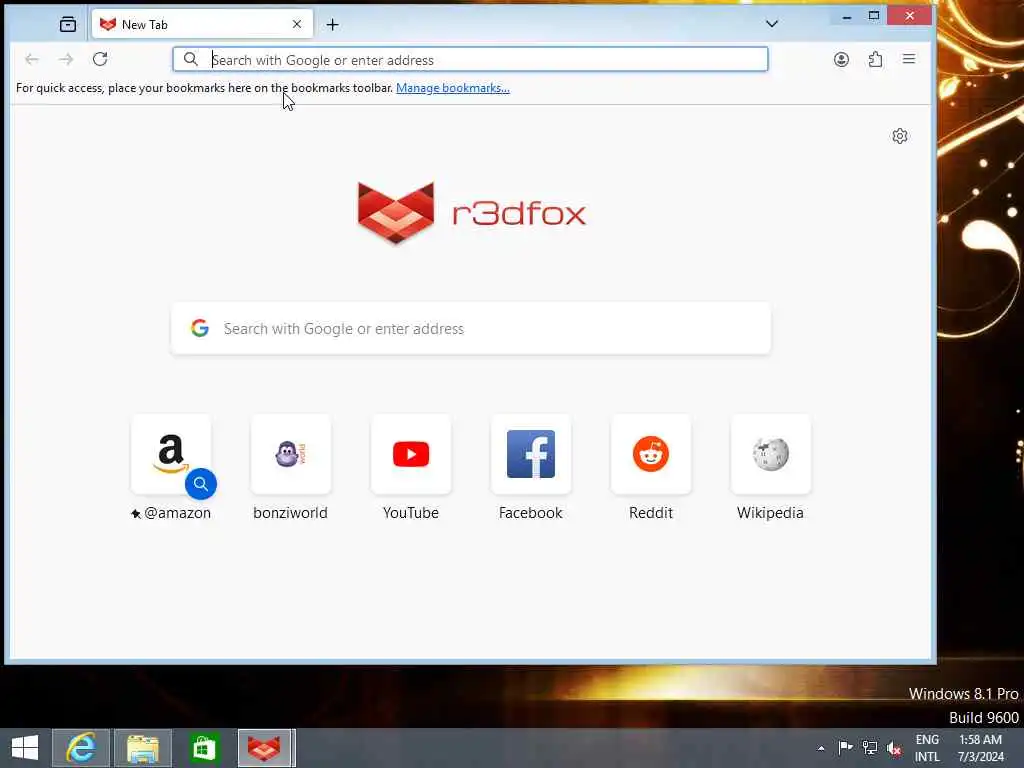The image size is (1024, 768).
Task: Open the tab overview panel icon
Action: (68, 25)
